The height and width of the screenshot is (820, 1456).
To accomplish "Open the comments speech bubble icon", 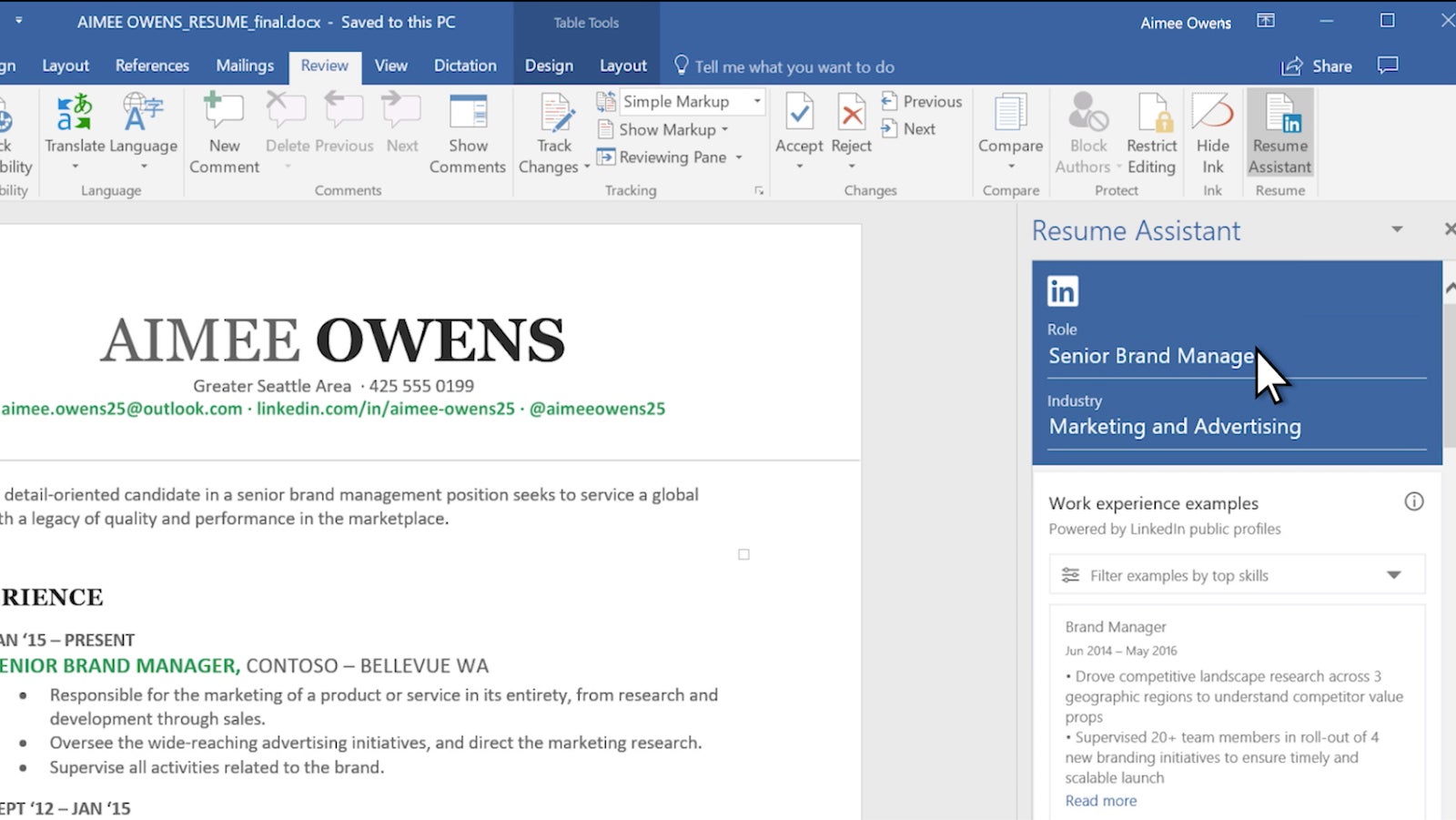I will pyautogui.click(x=1388, y=66).
